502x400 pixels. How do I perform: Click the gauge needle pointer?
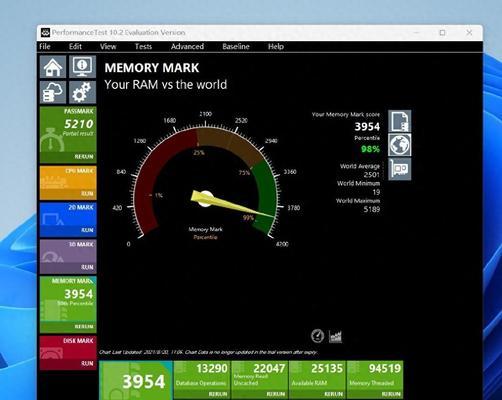[x=232, y=204]
